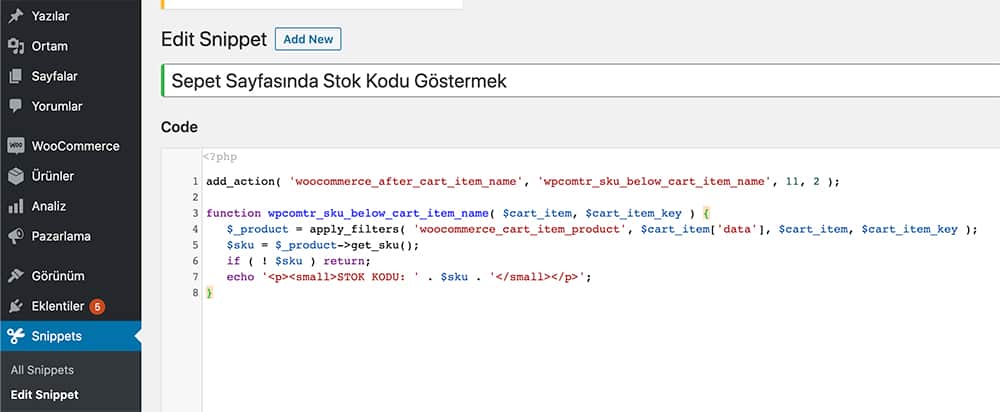Open the WooCommerce menu label
This screenshot has width=1000, height=412.
(75, 146)
